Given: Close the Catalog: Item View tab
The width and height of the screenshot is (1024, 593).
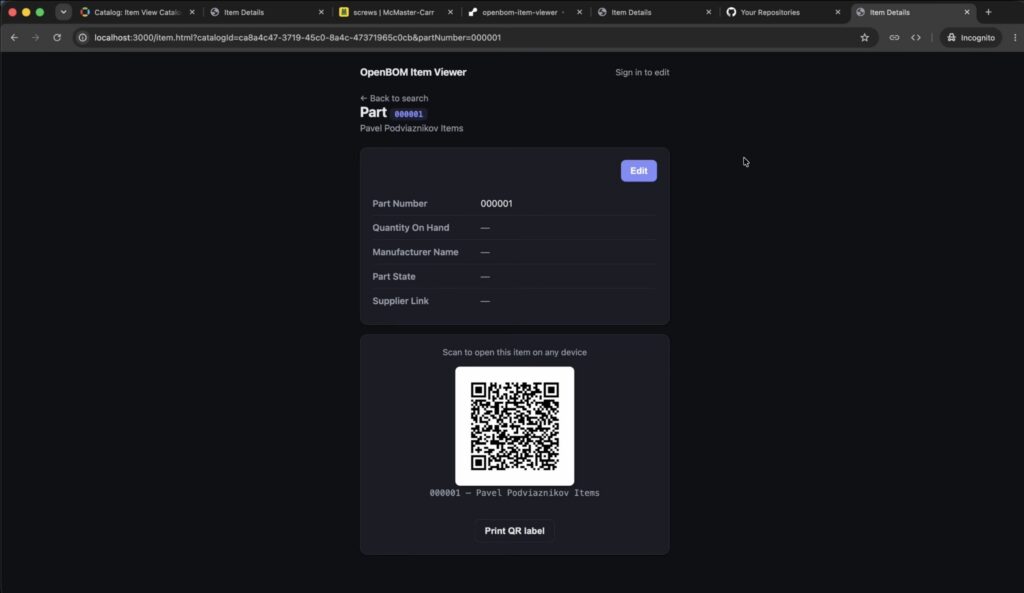Looking at the screenshot, I should tap(192, 12).
